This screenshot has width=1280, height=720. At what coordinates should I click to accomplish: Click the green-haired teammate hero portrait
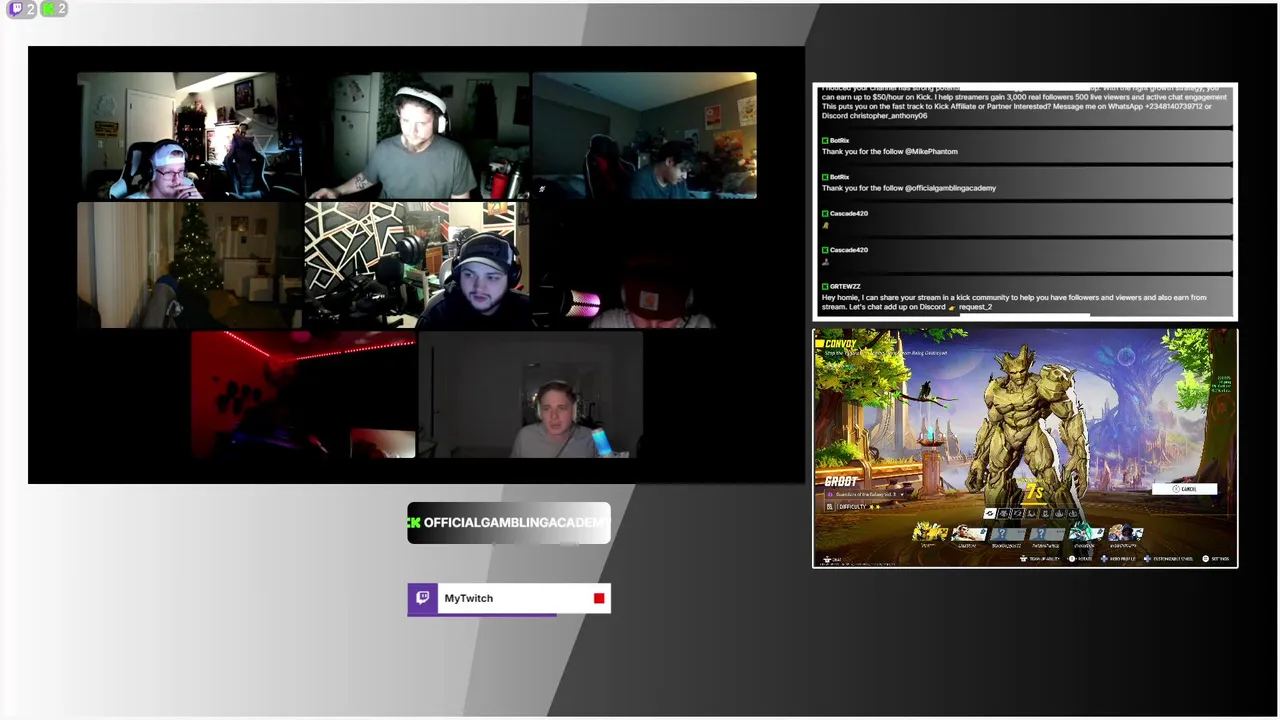(x=1085, y=533)
